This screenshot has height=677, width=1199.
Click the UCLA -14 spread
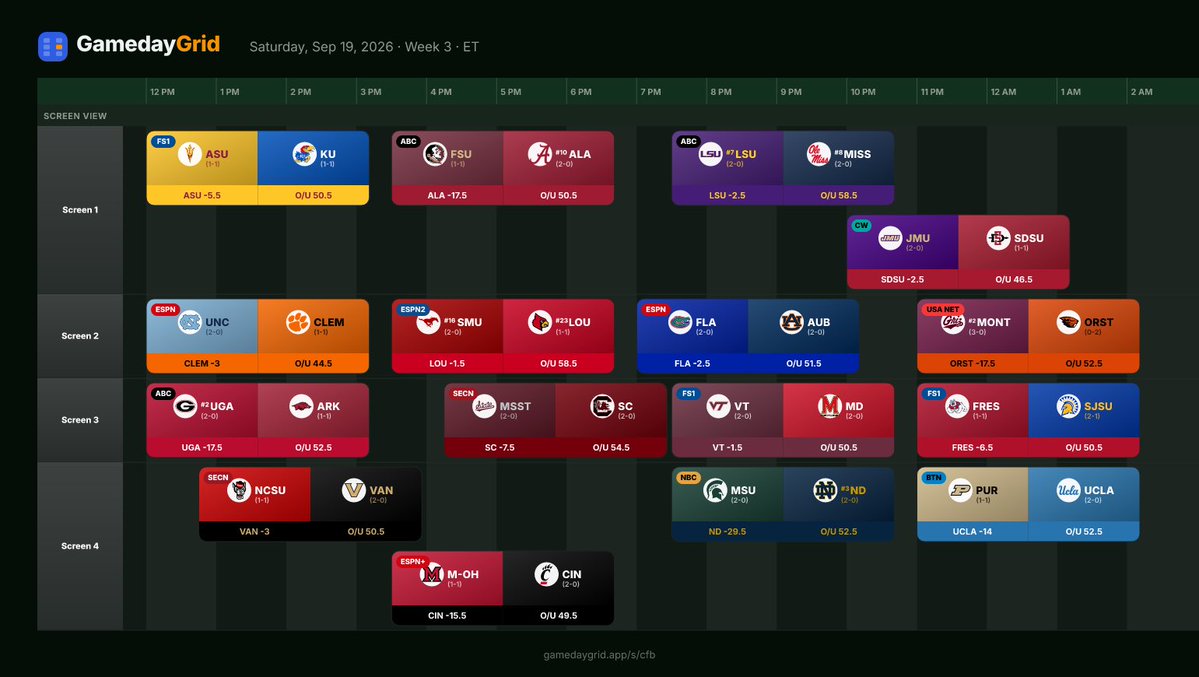[973, 532]
